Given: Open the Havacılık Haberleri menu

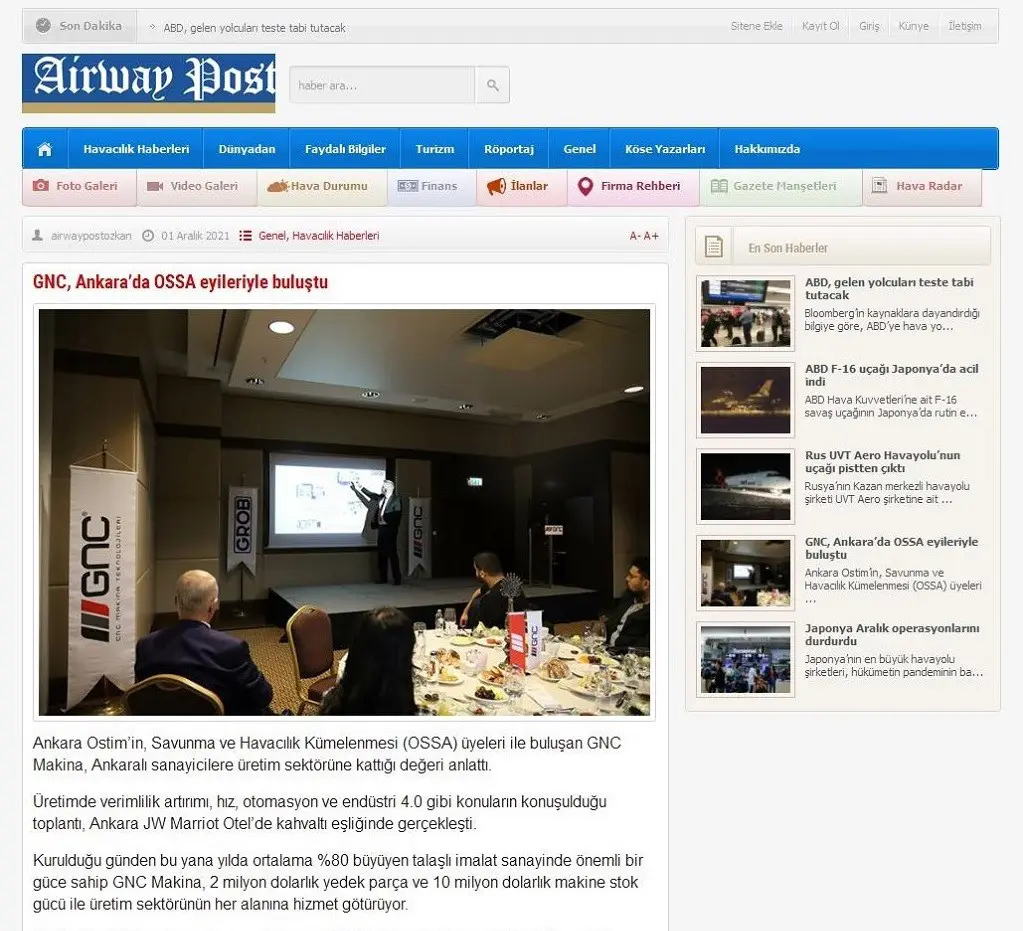Looking at the screenshot, I should point(136,149).
